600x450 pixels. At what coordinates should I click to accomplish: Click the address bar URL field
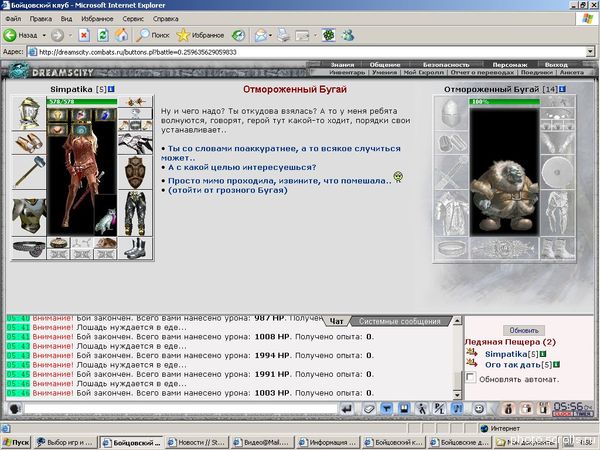(306, 52)
